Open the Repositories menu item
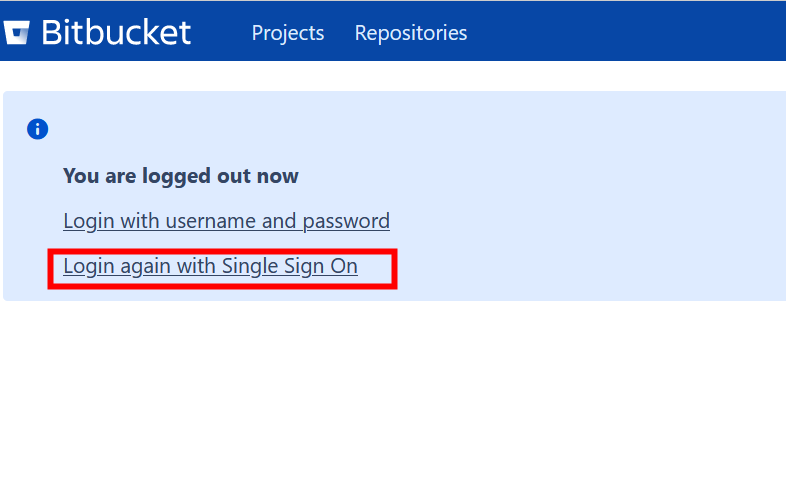 click(410, 33)
